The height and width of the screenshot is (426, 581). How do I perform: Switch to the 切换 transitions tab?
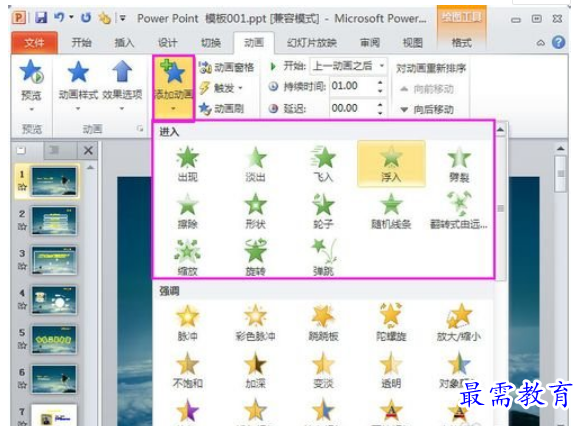coord(211,43)
